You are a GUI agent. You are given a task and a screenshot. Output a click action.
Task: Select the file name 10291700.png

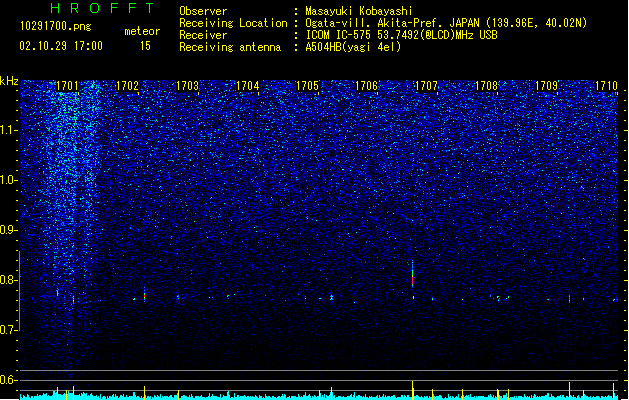click(56, 27)
